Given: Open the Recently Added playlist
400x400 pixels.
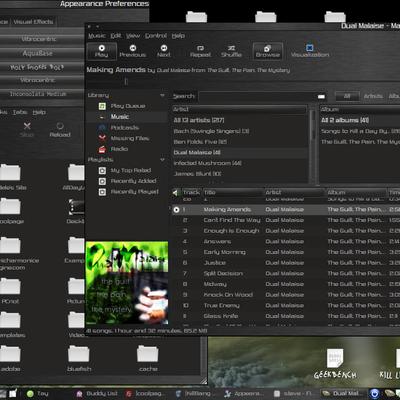Looking at the screenshot, I should tap(127, 181).
